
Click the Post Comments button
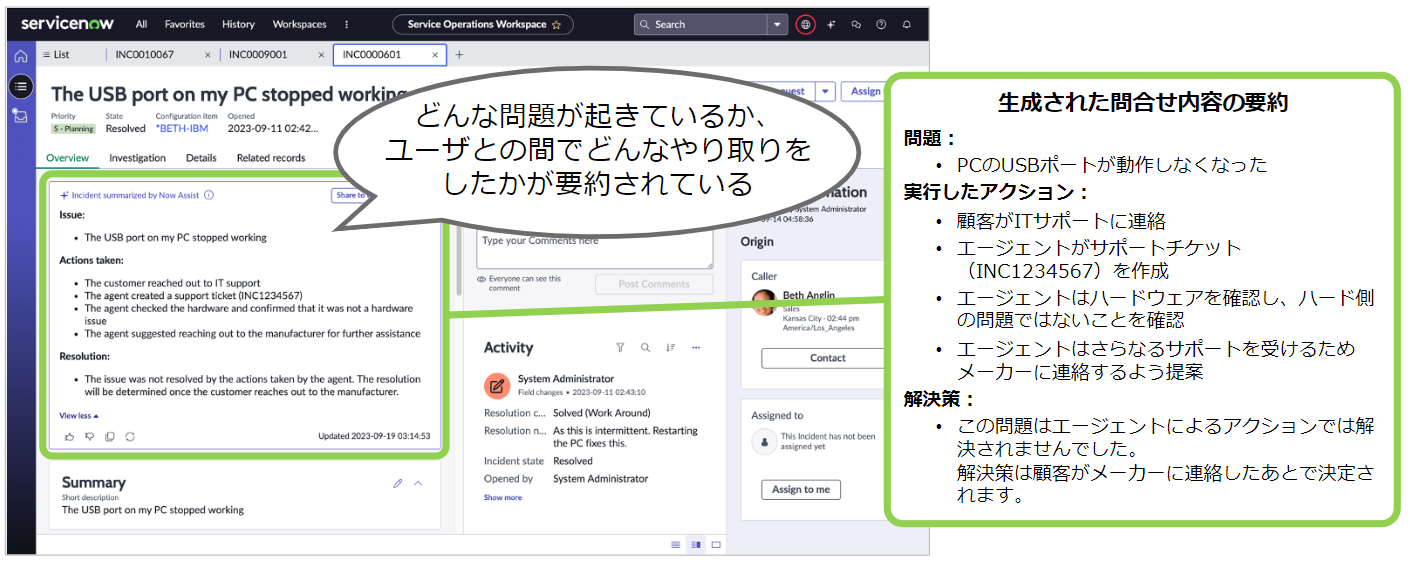(653, 284)
